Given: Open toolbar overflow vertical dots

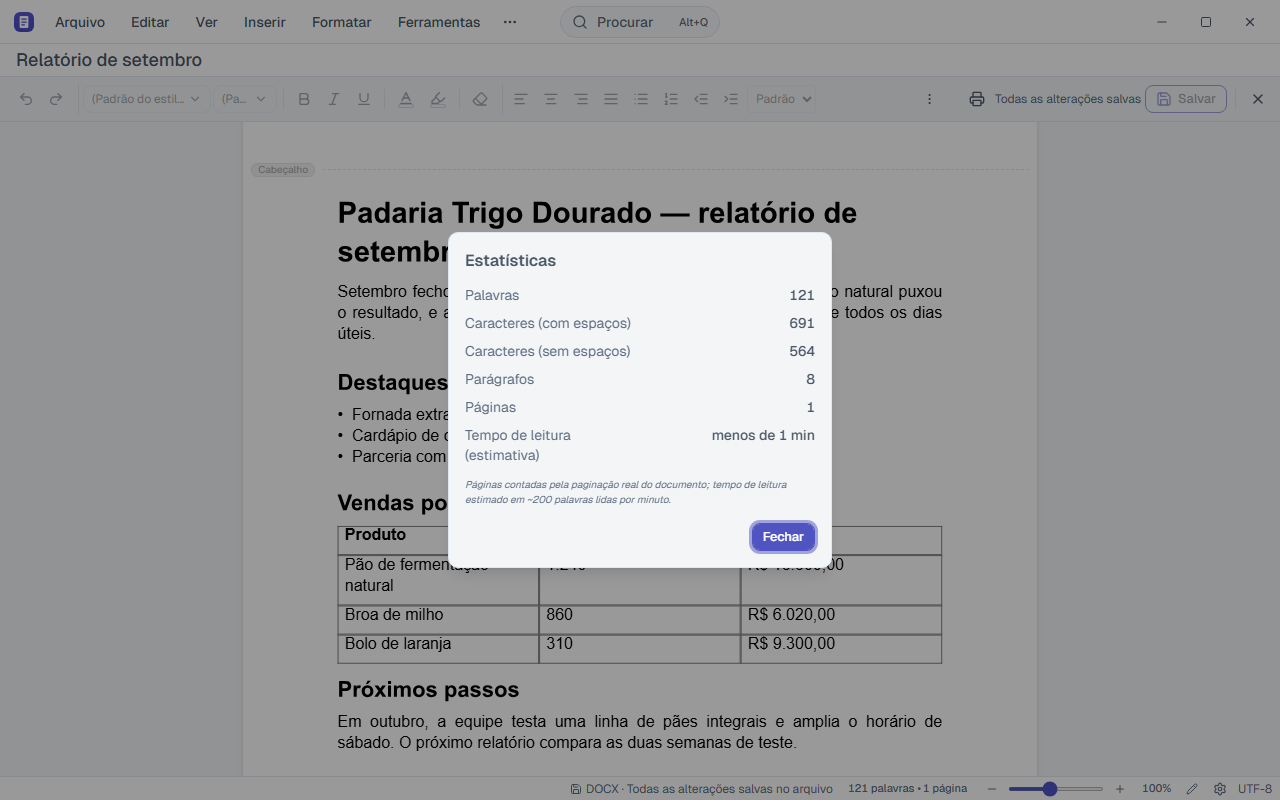Looking at the screenshot, I should [x=929, y=99].
